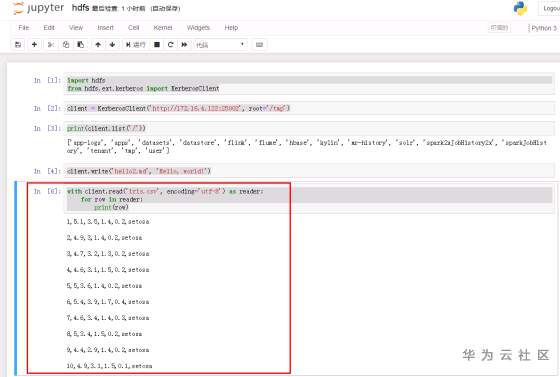Click the trusted notebook indicator
The image size is (560, 377).
(499, 27)
